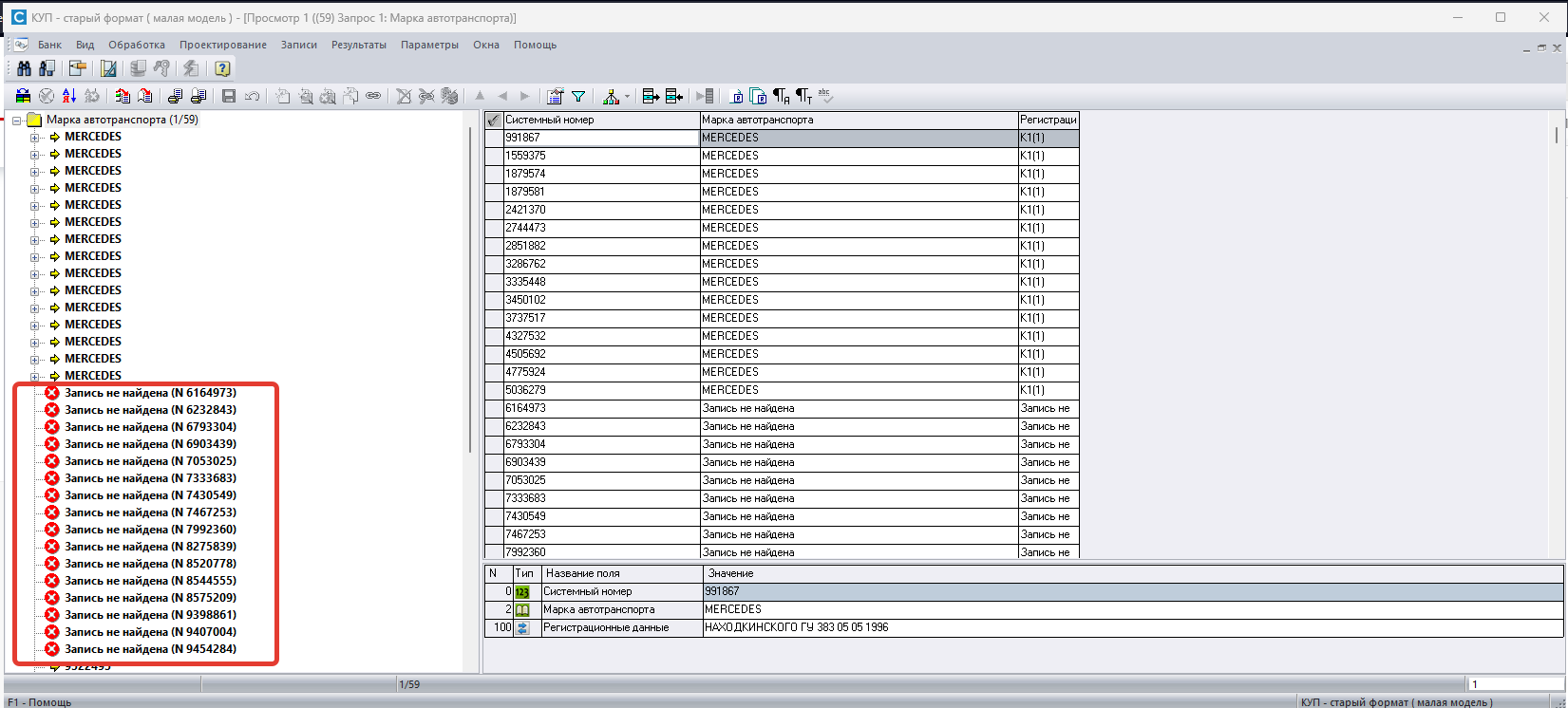
Task: Click the refresh table icon with blue arrows
Action: [x=23, y=96]
